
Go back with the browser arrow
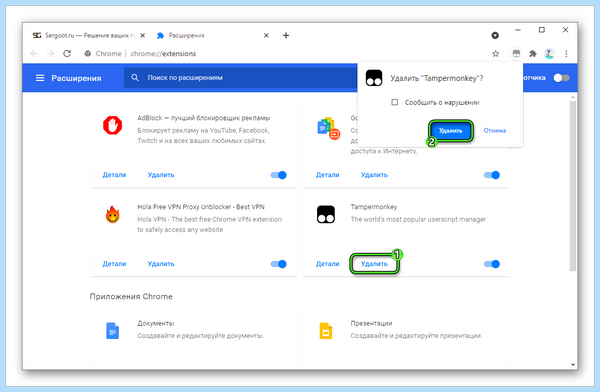point(34,54)
